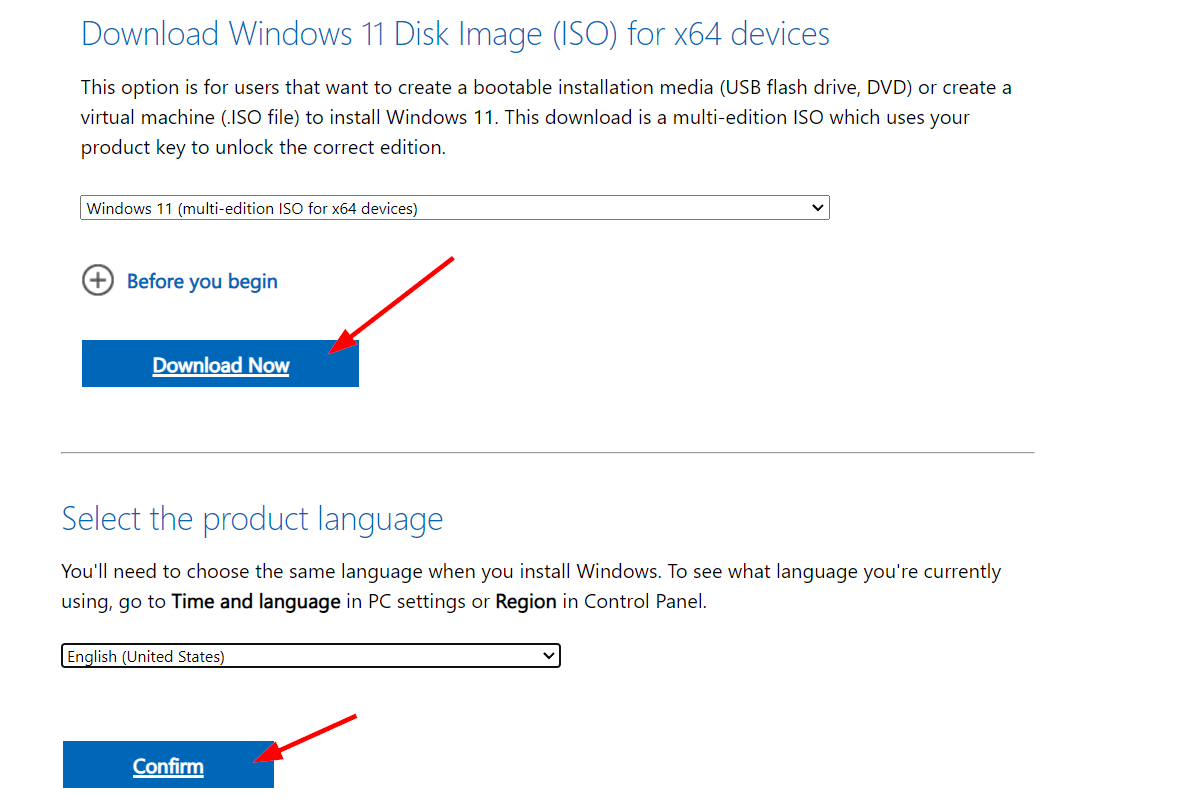Click the paragraph about bootable installation media
The width and height of the screenshot is (1179, 809).
(x=547, y=117)
